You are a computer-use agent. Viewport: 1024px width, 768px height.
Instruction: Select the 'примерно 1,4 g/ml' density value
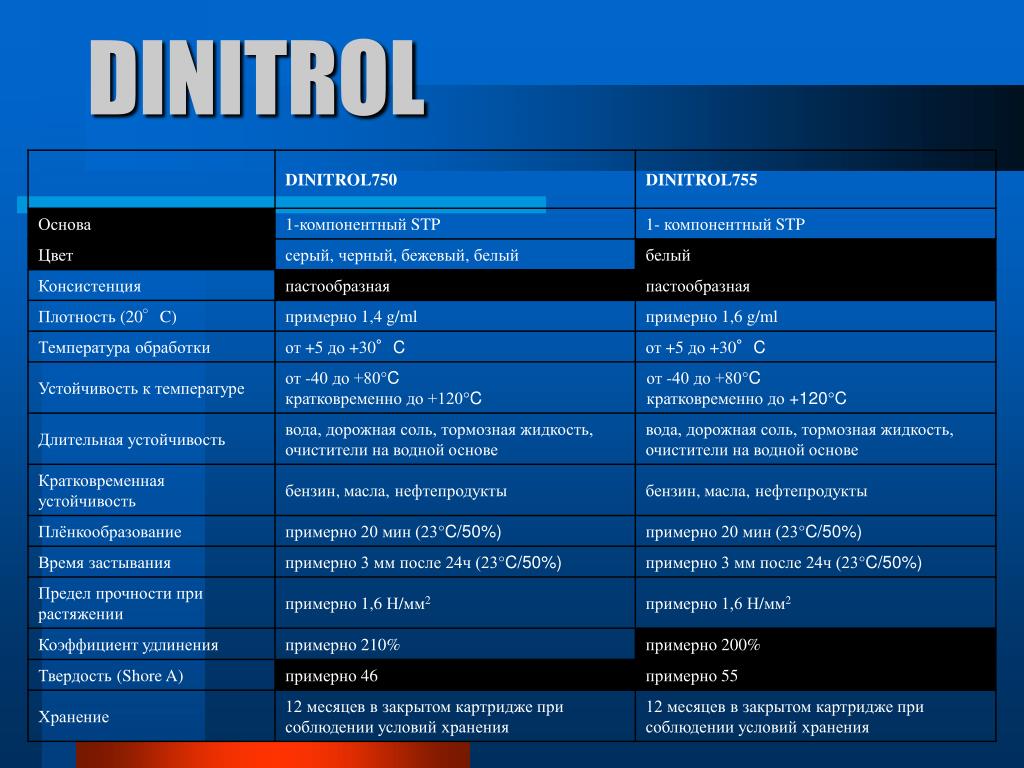(x=351, y=317)
